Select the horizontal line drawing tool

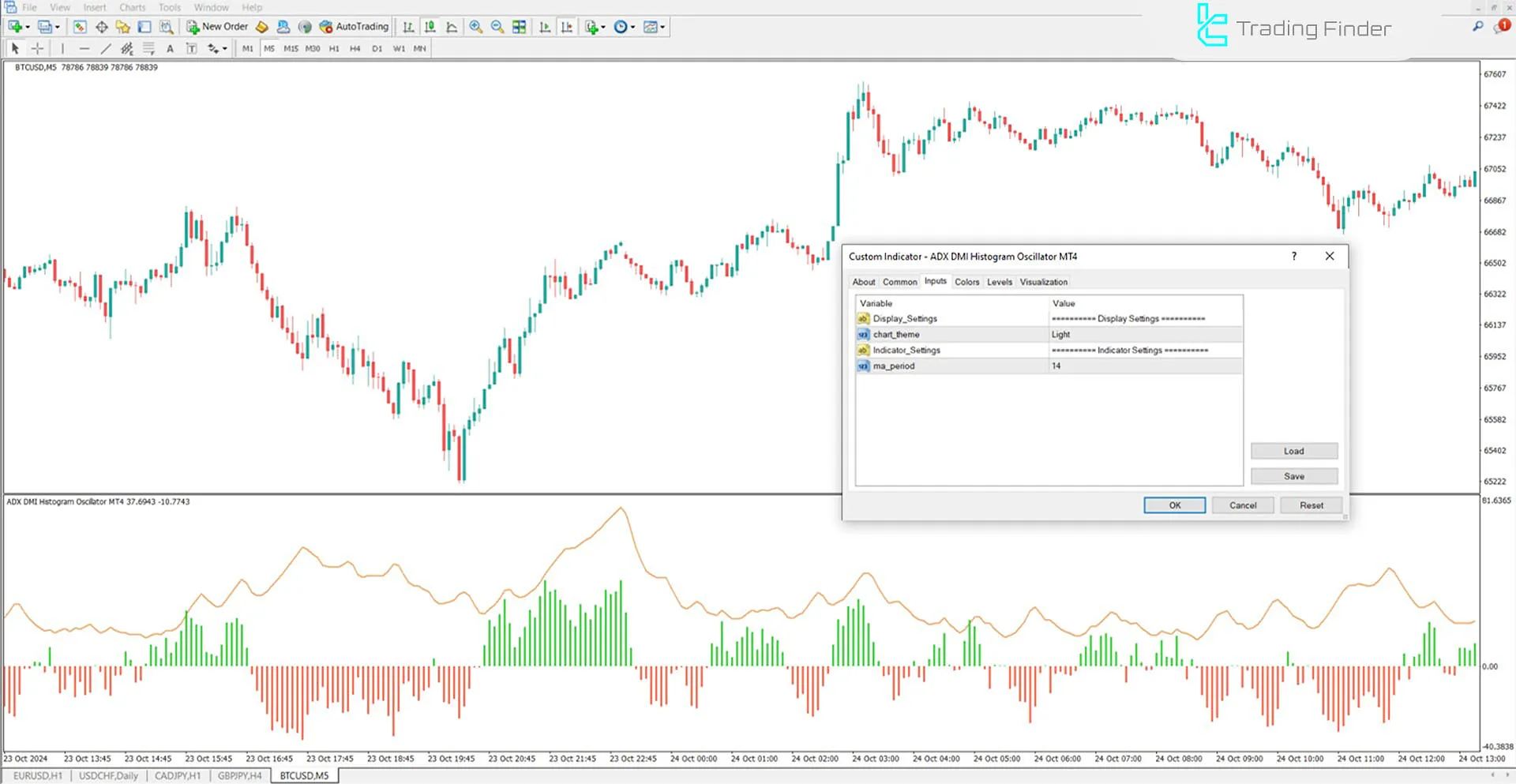tap(84, 48)
